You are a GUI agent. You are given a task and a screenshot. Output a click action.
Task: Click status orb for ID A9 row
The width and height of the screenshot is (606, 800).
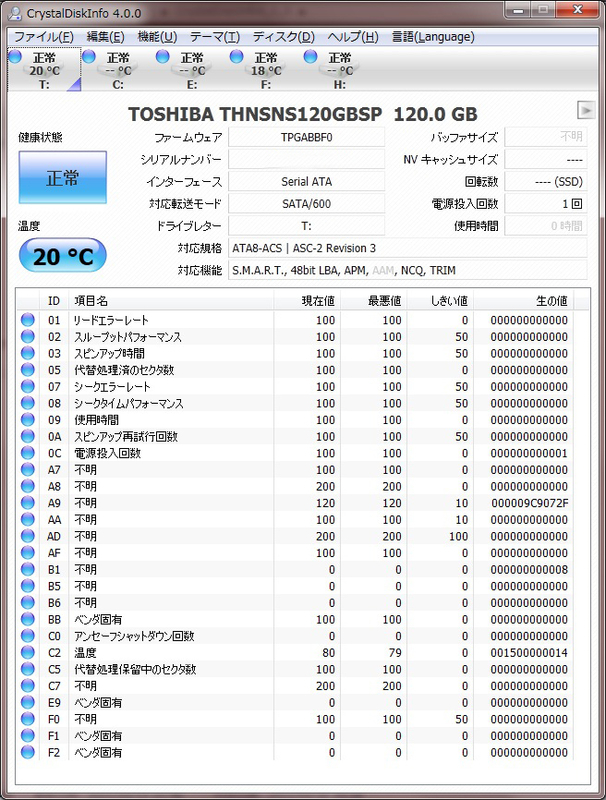pos(28,503)
